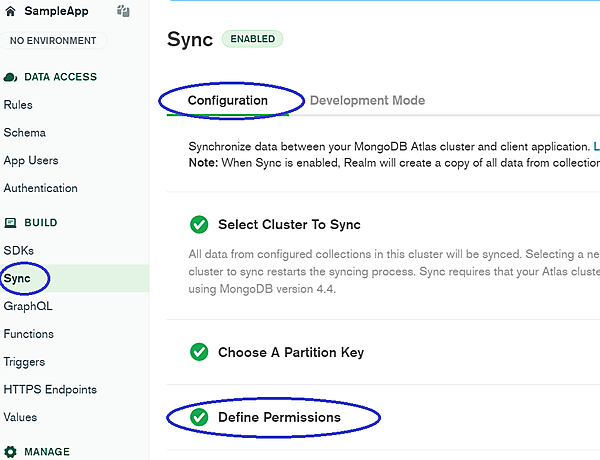Switch to the Configuration tab

(228, 101)
